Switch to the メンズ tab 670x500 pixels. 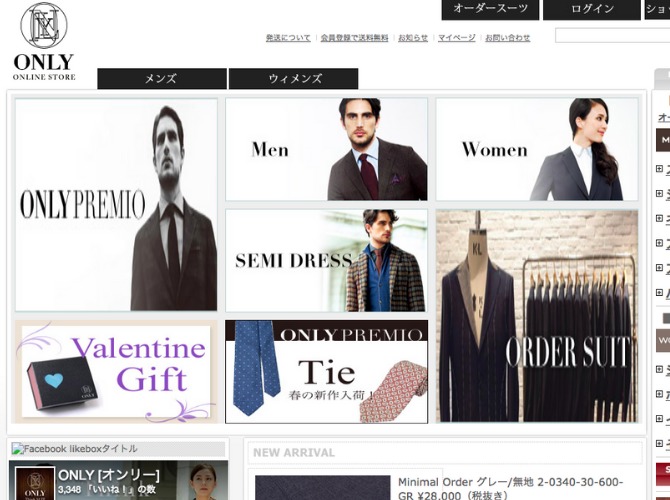[x=162, y=79]
